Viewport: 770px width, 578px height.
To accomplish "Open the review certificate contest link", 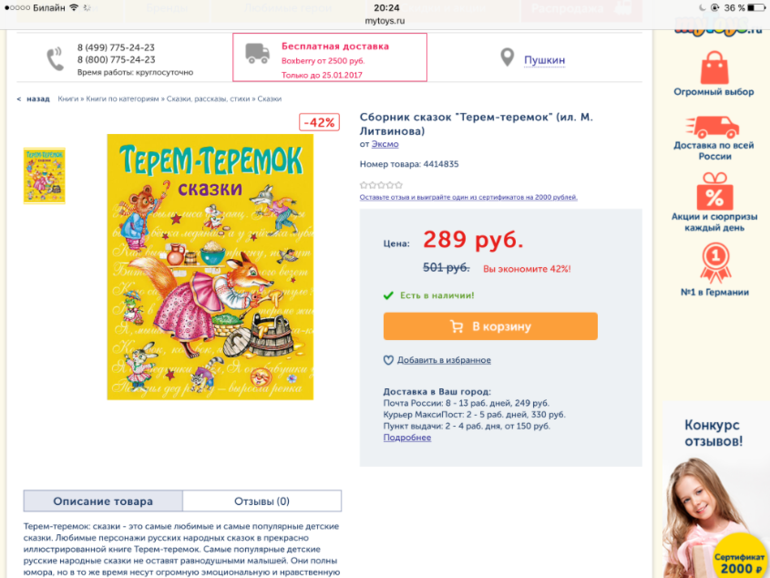I will (x=468, y=197).
